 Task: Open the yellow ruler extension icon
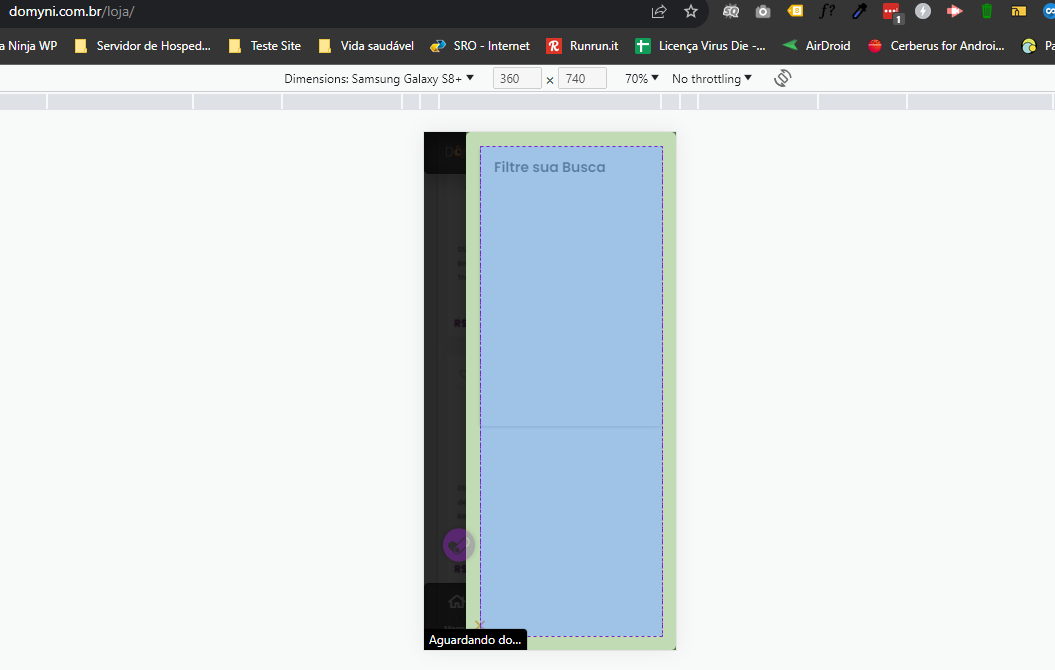point(1019,11)
